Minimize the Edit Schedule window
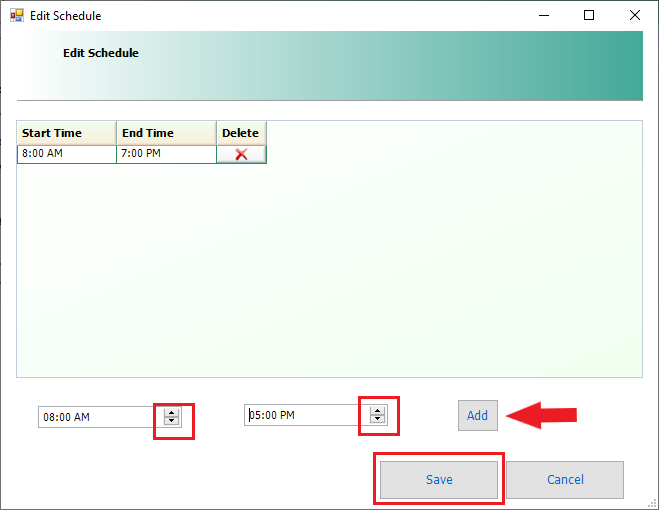Image resolution: width=659 pixels, height=510 pixels. tap(544, 16)
